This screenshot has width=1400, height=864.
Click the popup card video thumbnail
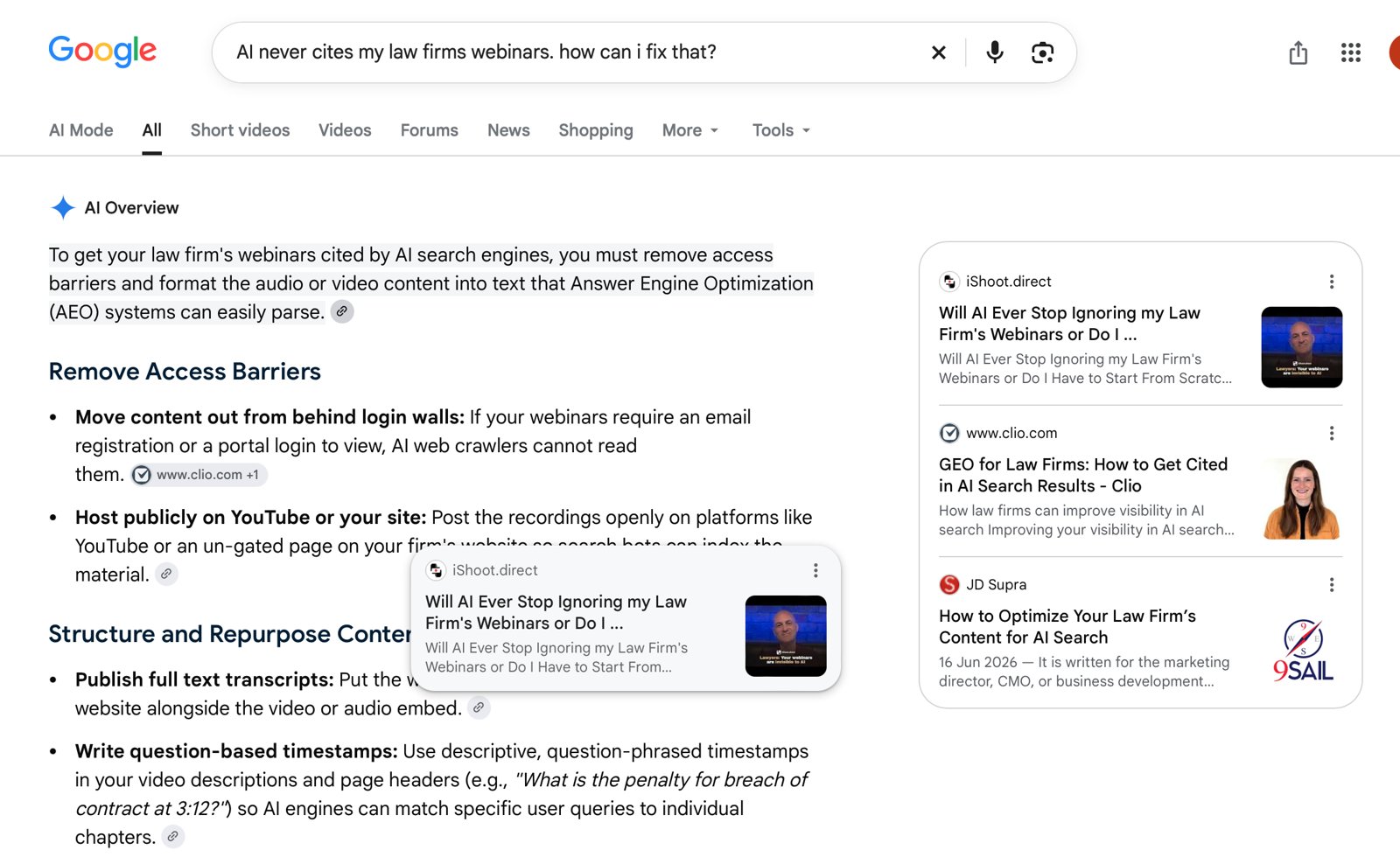786,636
